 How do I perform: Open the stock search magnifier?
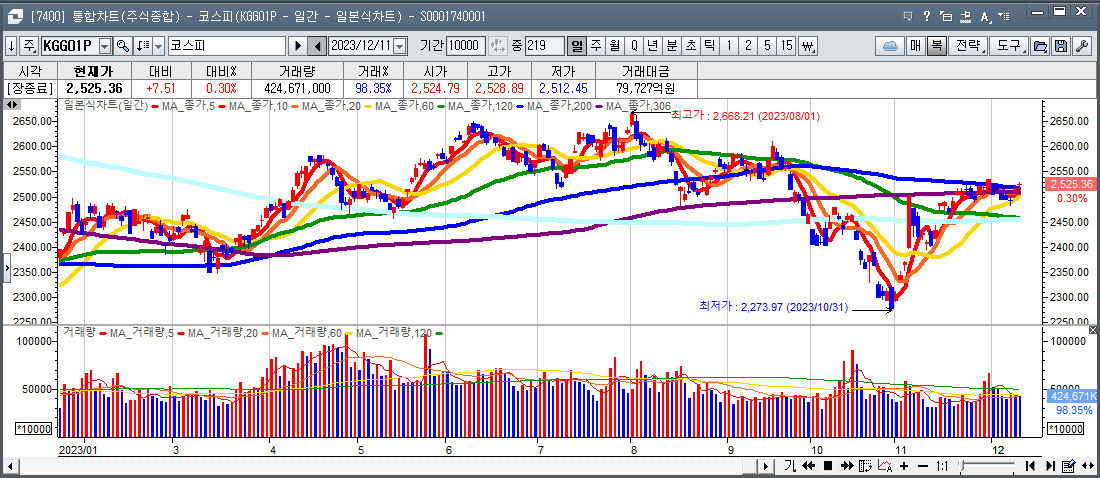tap(123, 46)
